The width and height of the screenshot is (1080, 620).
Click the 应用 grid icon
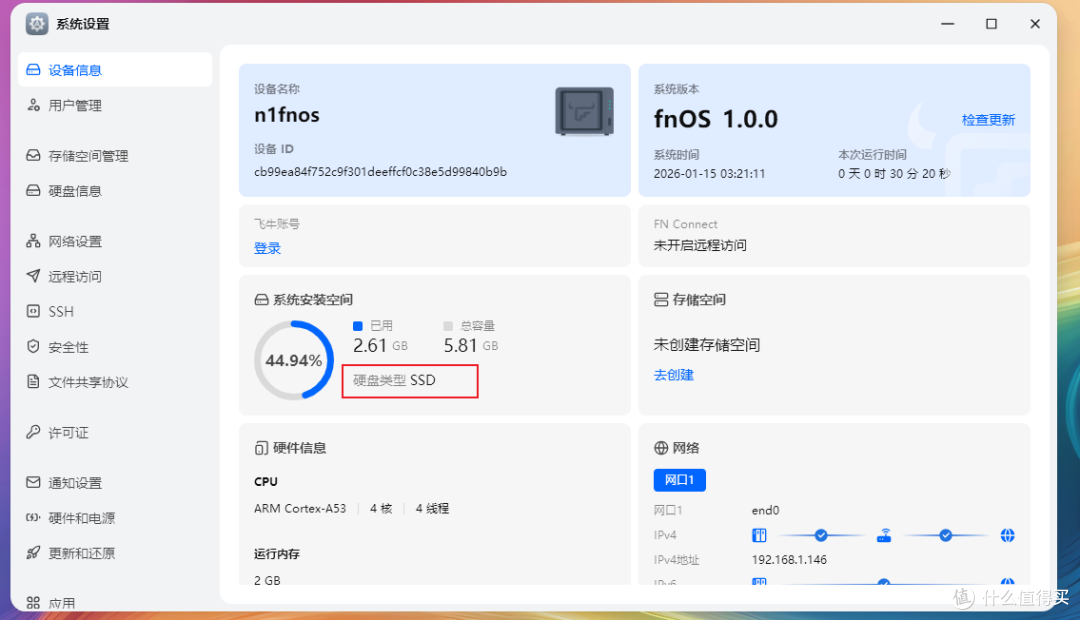point(33,603)
